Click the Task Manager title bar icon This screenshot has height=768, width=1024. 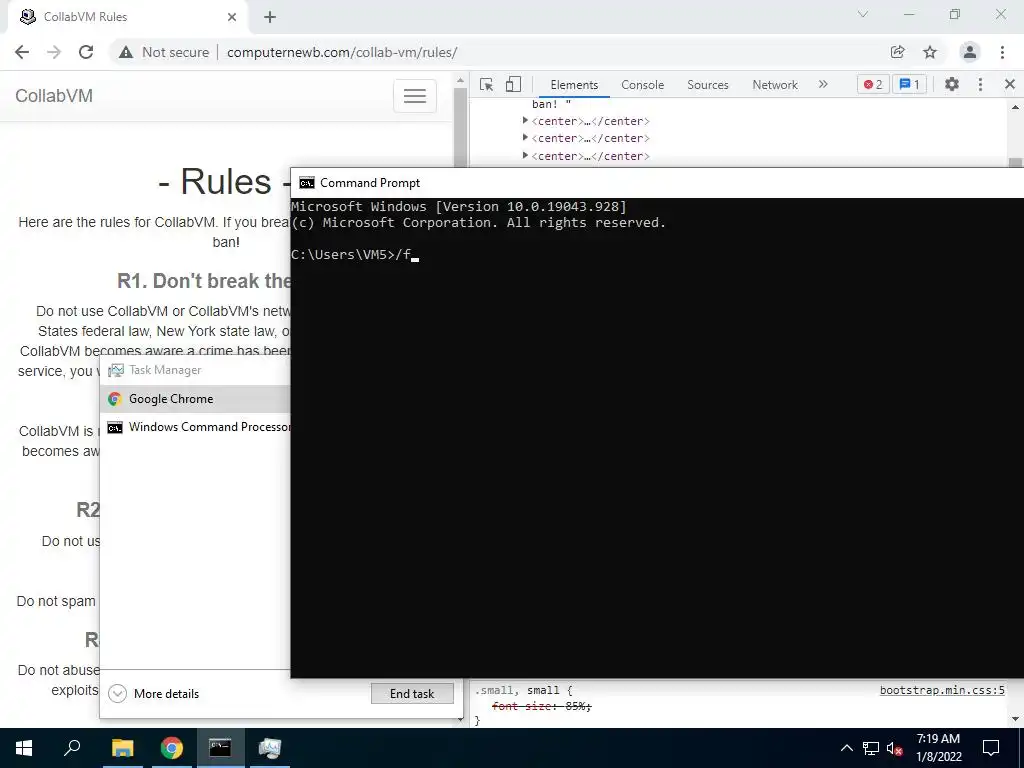click(x=116, y=370)
